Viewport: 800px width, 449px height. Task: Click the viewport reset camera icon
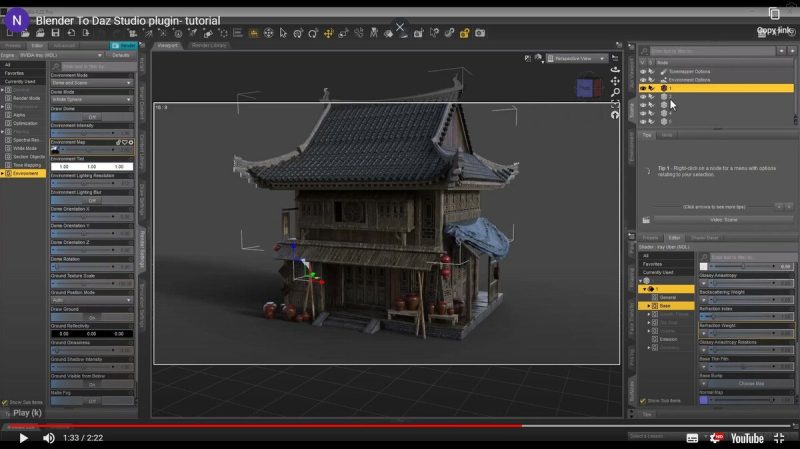(615, 115)
